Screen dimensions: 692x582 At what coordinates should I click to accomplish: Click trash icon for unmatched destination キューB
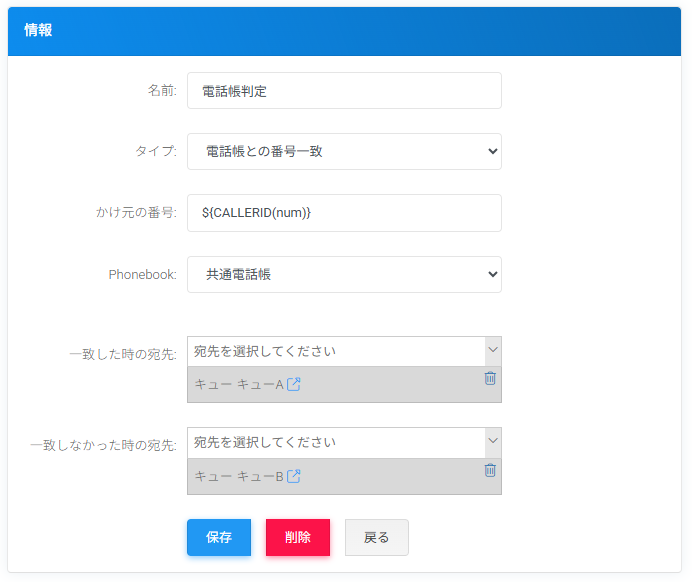click(x=490, y=470)
